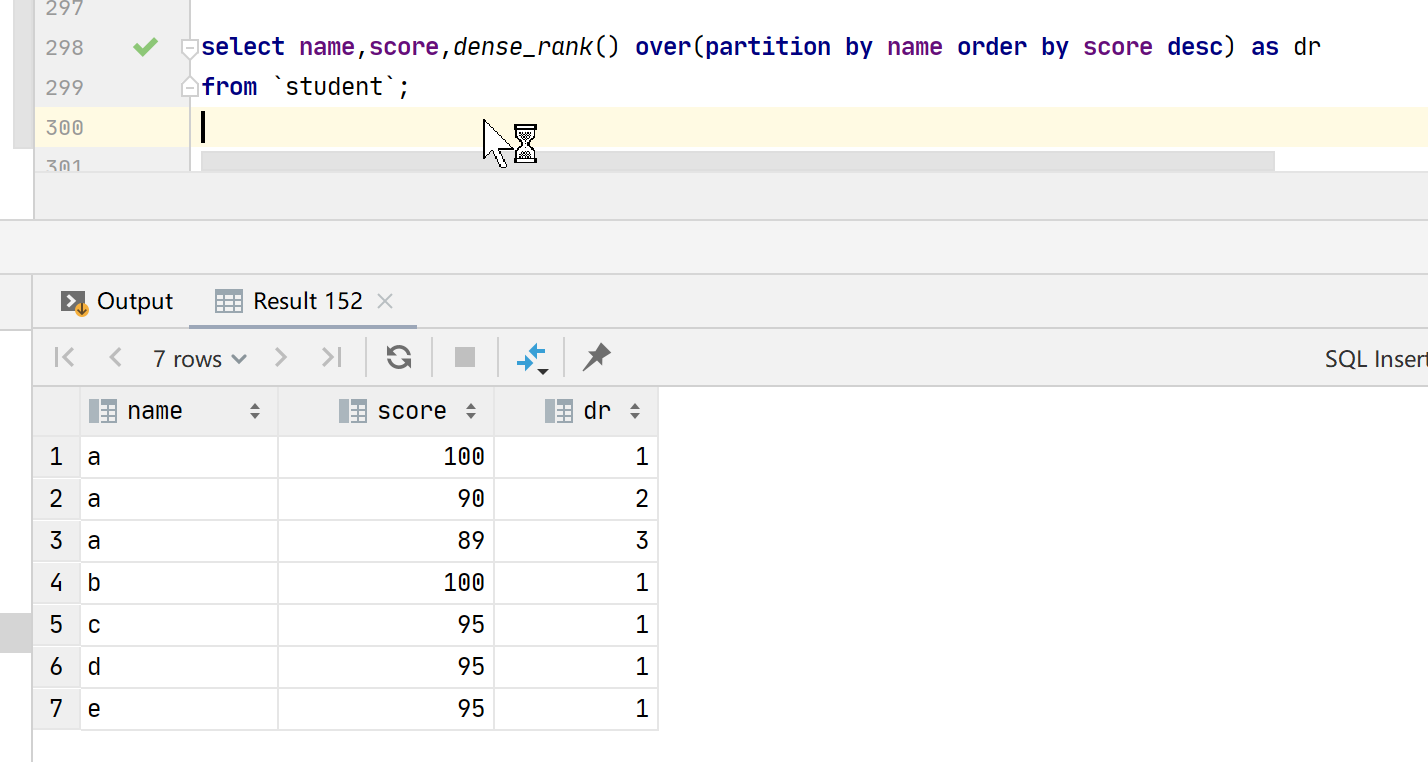Click the editor horizontal scrollbar
Screen dimensions: 1428x762
pyautogui.click(x=737, y=161)
